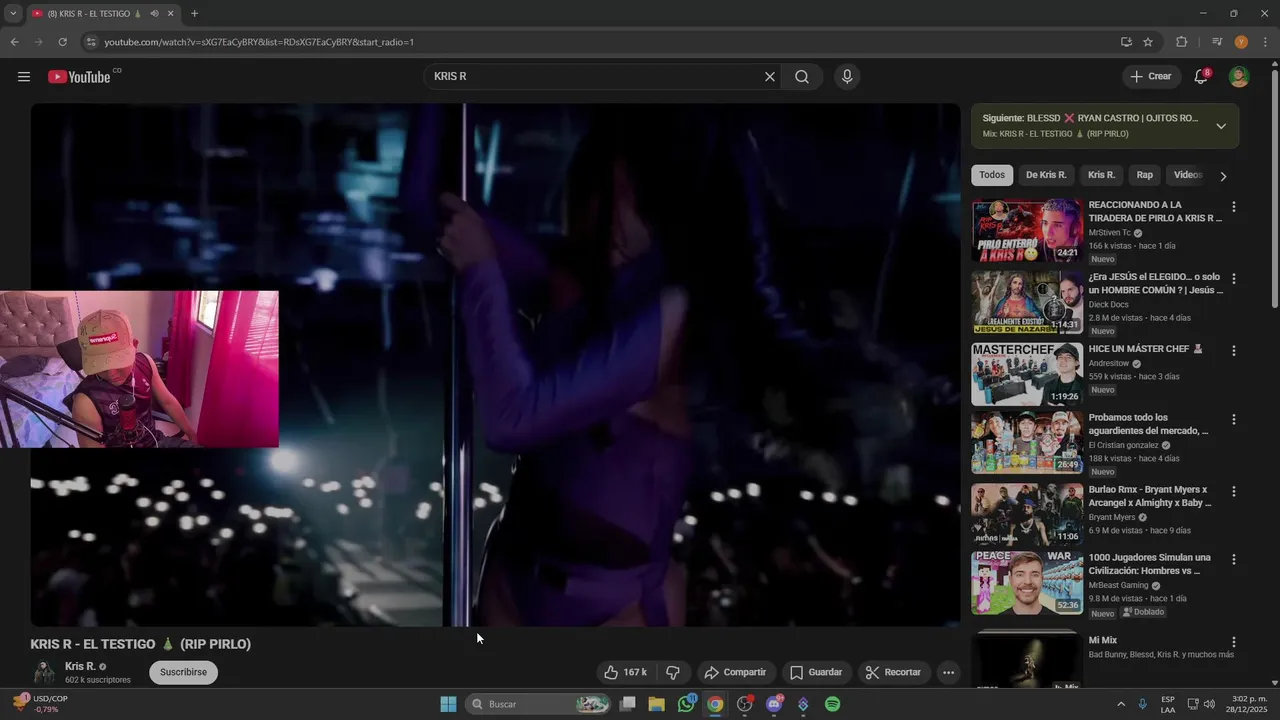The height and width of the screenshot is (720, 1280).
Task: Open the MASTERCHEF video thumbnail
Action: coord(1027,374)
